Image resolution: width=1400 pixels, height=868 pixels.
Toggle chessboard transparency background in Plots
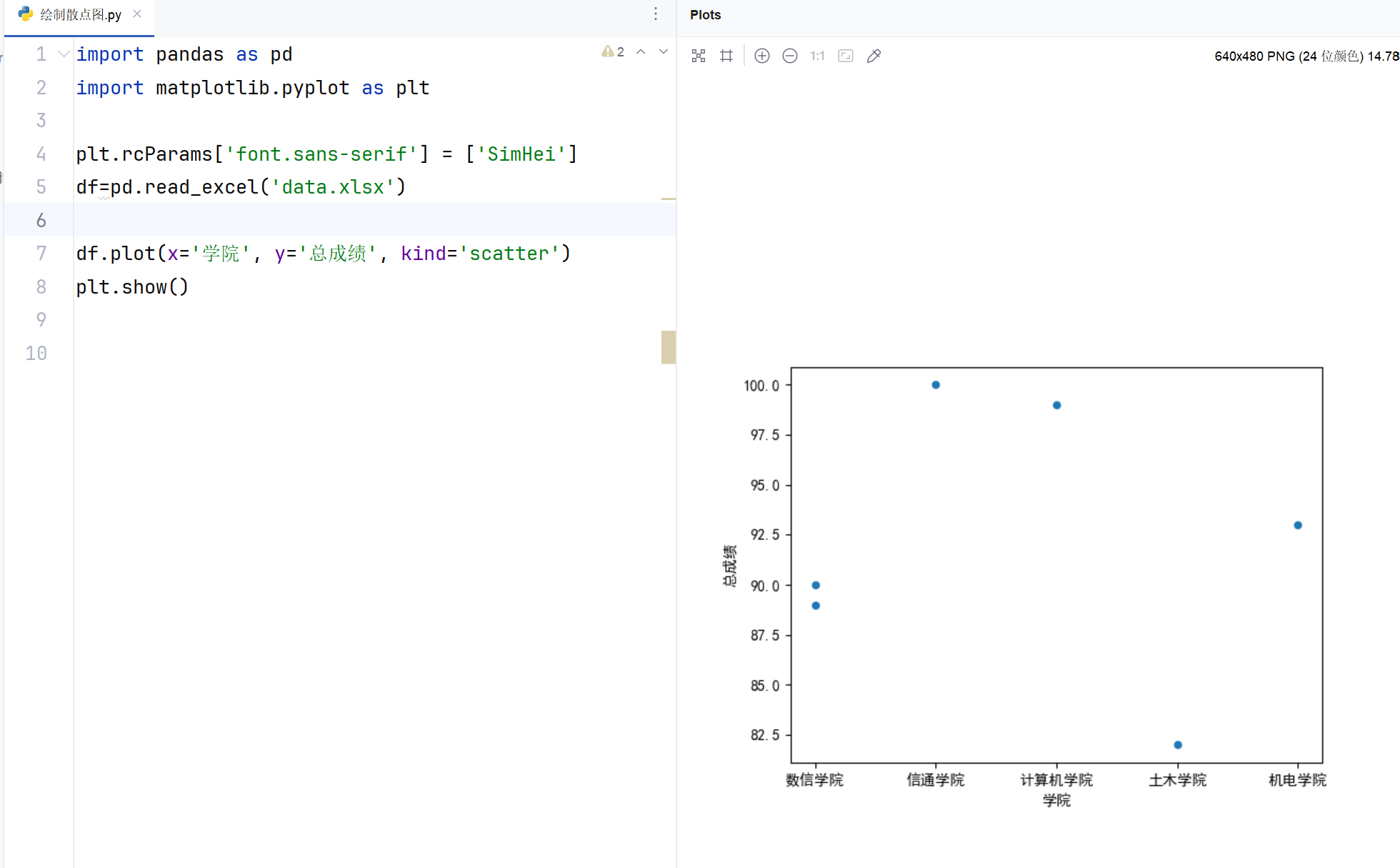699,56
